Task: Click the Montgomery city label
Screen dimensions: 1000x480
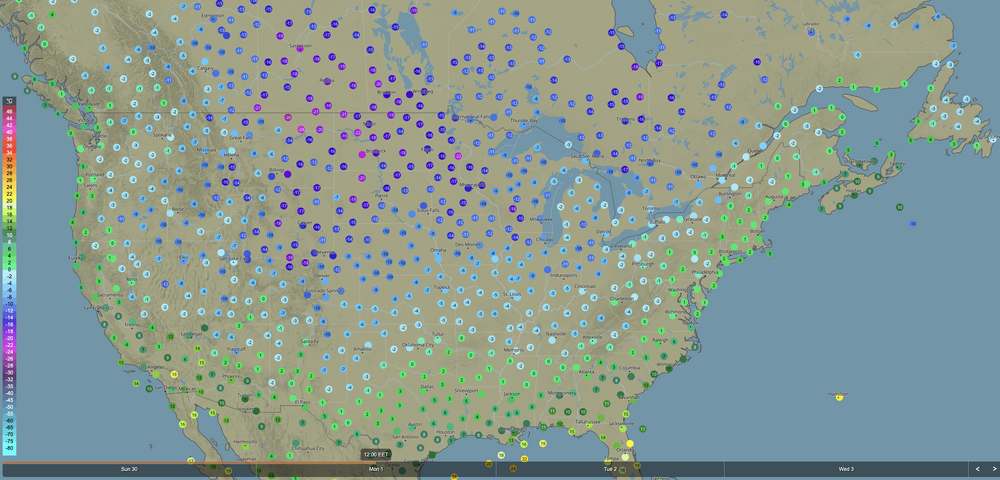Action: pyautogui.click(x=563, y=393)
